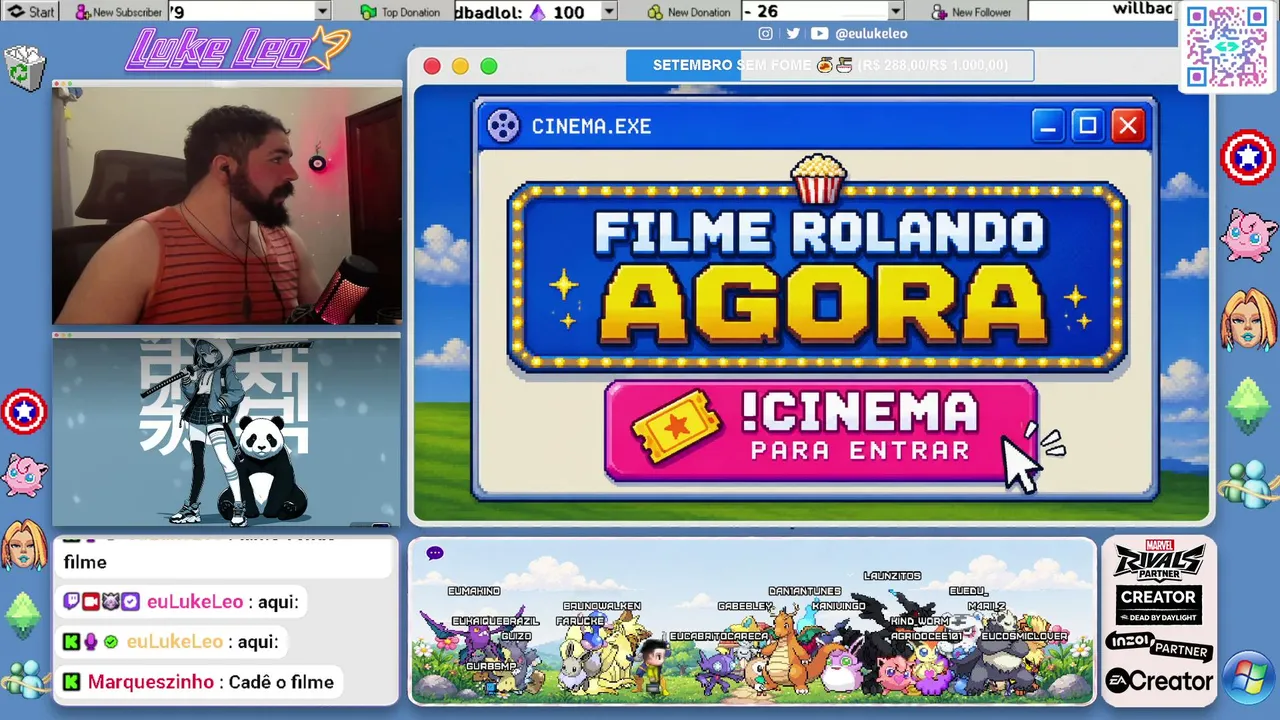Click the BRUNOWALKEN name label
Viewport: 1280px width, 720px height.
click(x=602, y=606)
